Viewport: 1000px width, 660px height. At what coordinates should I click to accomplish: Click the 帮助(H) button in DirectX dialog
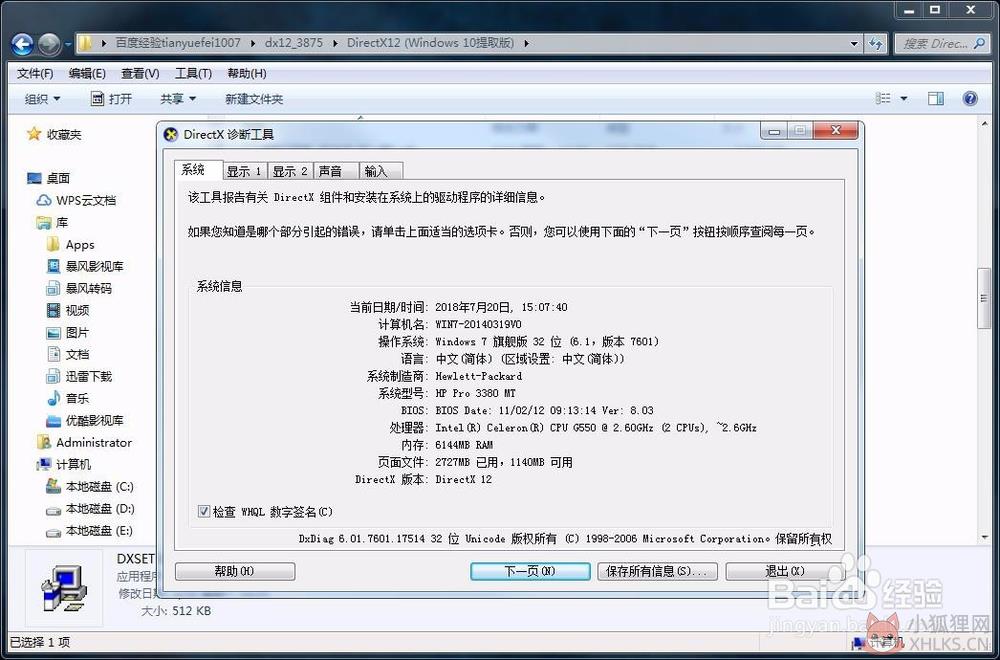click(x=235, y=571)
